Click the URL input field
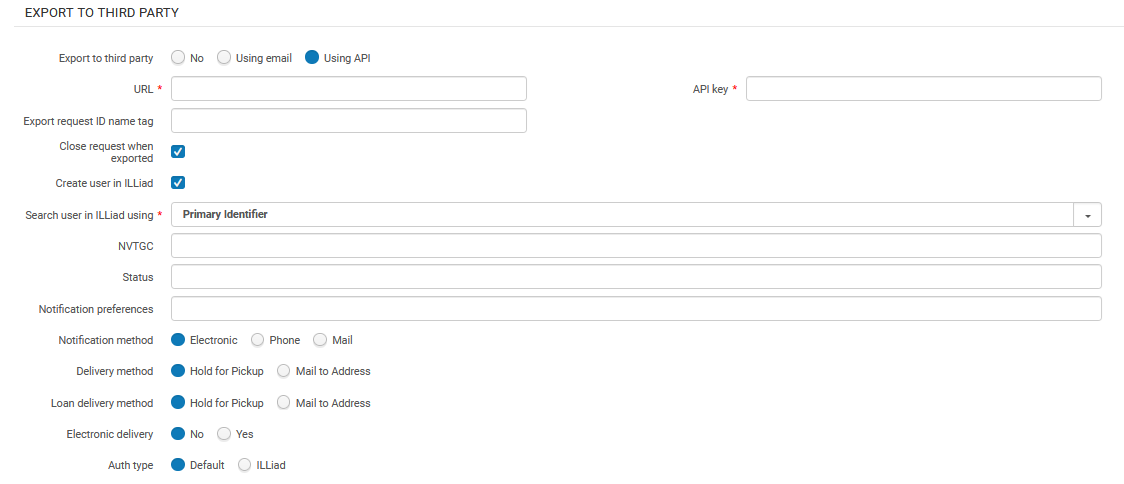 click(349, 89)
